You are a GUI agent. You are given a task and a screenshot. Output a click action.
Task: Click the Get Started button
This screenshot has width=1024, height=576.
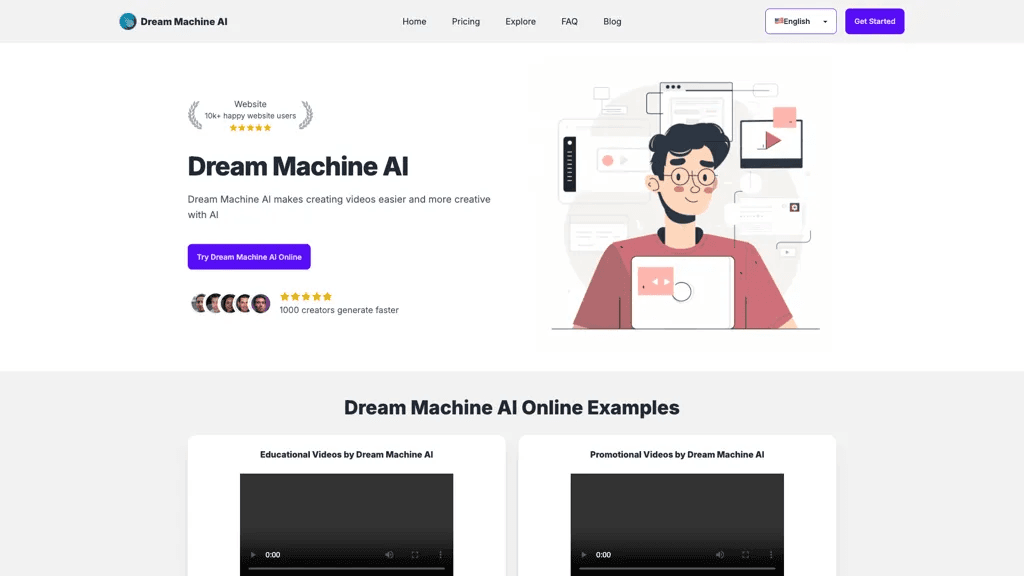[874, 22]
